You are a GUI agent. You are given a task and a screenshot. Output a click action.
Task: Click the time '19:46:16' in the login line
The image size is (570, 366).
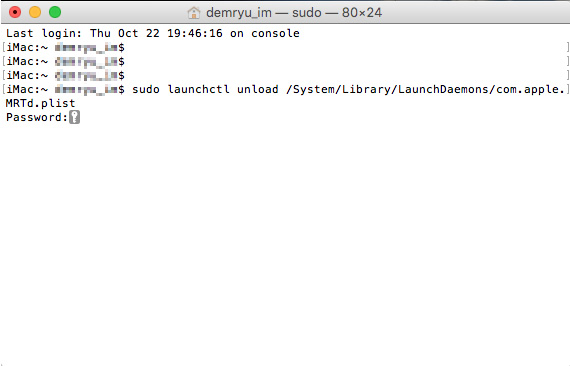click(x=194, y=33)
